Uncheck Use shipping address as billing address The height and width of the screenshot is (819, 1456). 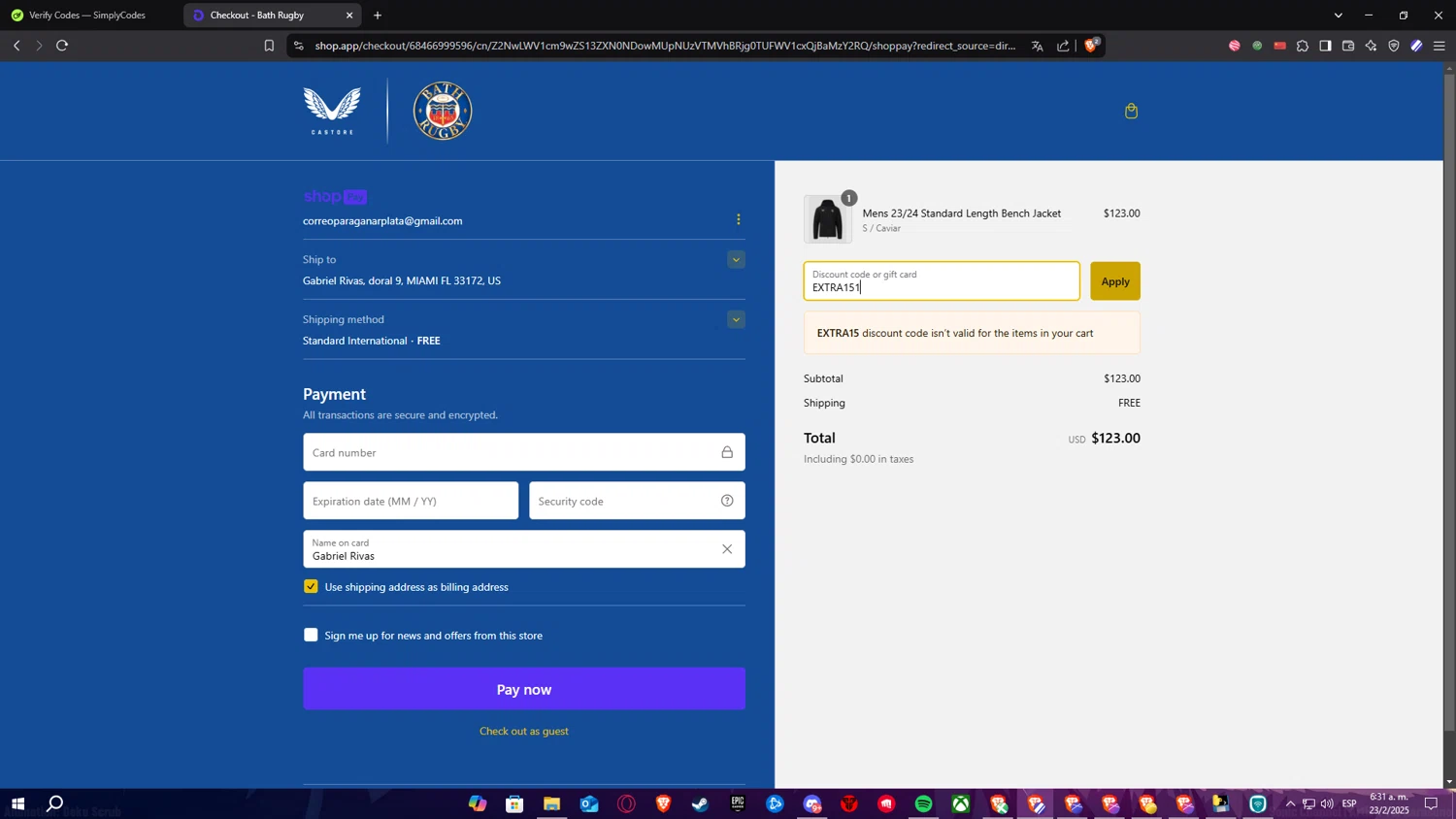[x=311, y=586]
